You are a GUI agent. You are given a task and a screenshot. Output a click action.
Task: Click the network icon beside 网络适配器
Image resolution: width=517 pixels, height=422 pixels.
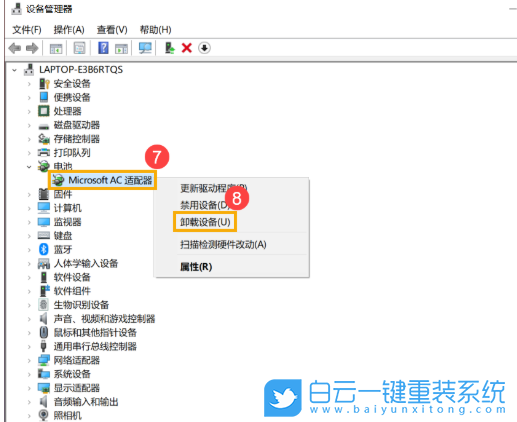click(x=44, y=360)
